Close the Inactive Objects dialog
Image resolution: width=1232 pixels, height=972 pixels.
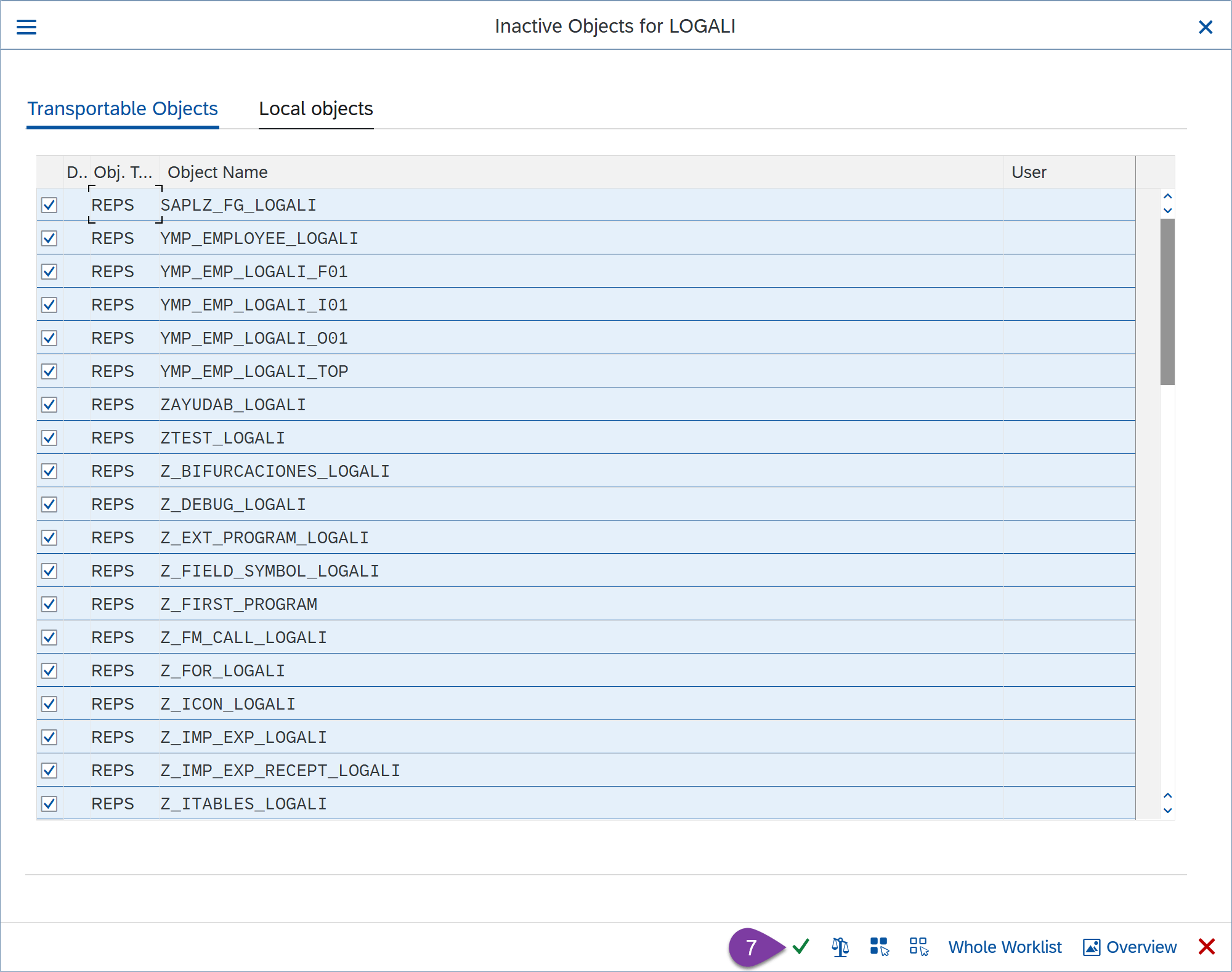[x=1206, y=27]
